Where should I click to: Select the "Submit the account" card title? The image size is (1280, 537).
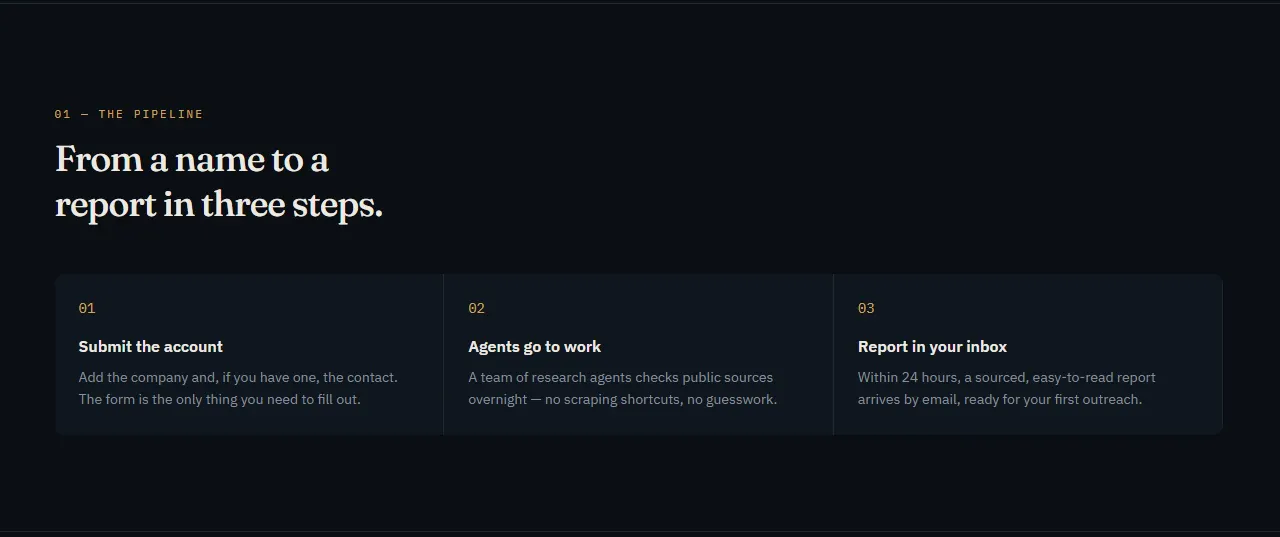click(151, 347)
